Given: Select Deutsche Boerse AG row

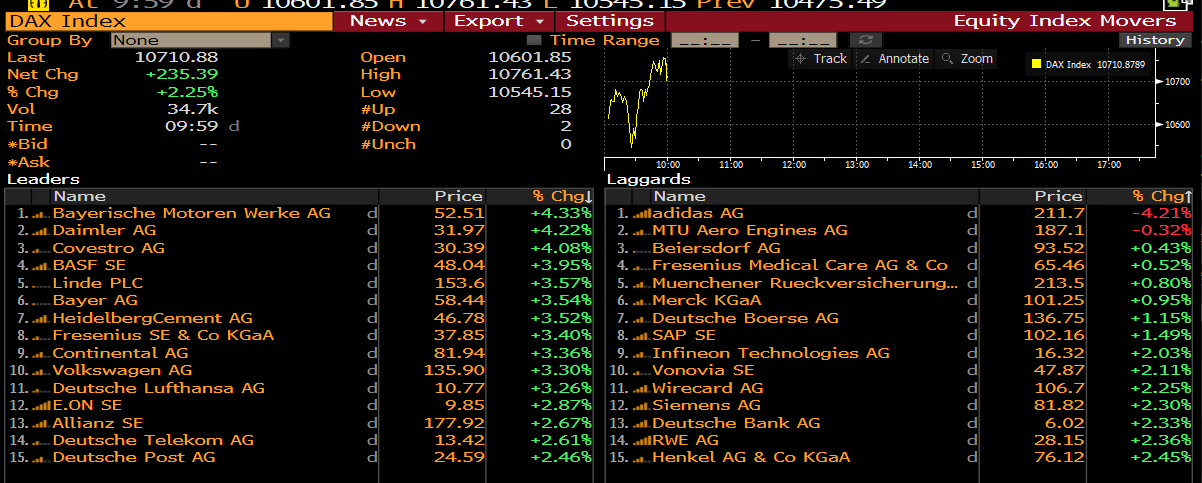Looking at the screenshot, I should coord(900,318).
